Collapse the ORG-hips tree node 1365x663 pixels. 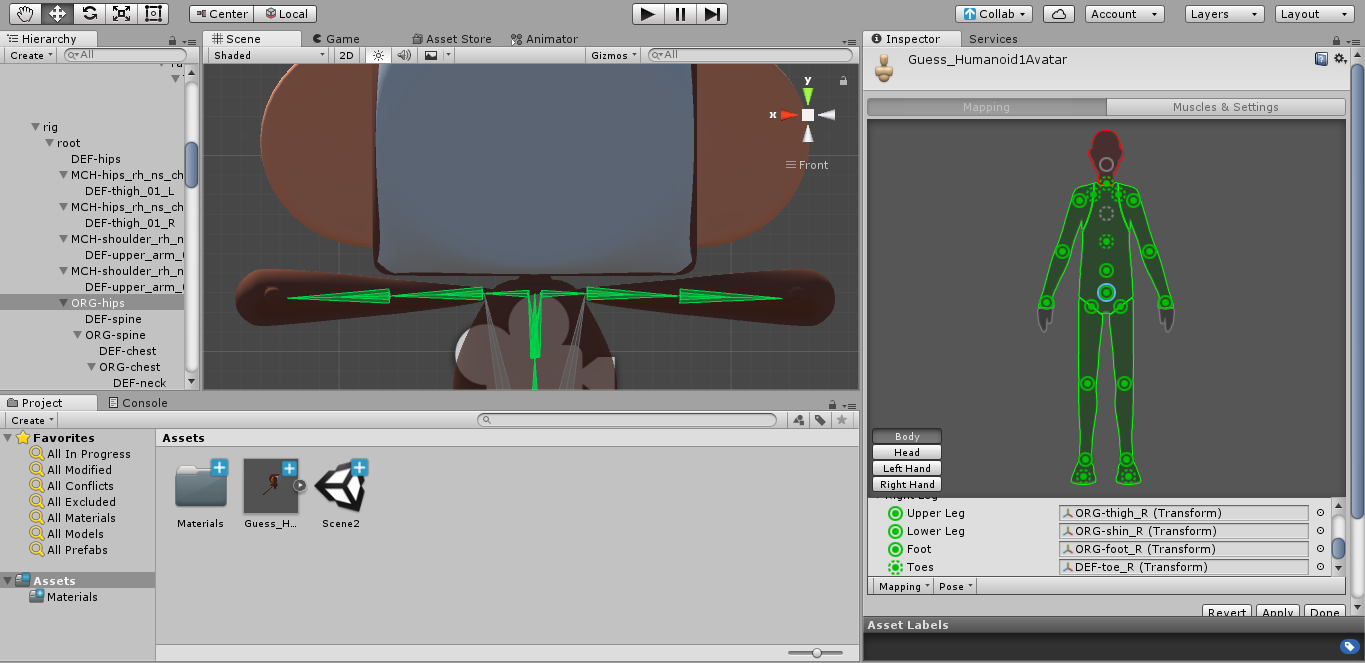[x=63, y=303]
